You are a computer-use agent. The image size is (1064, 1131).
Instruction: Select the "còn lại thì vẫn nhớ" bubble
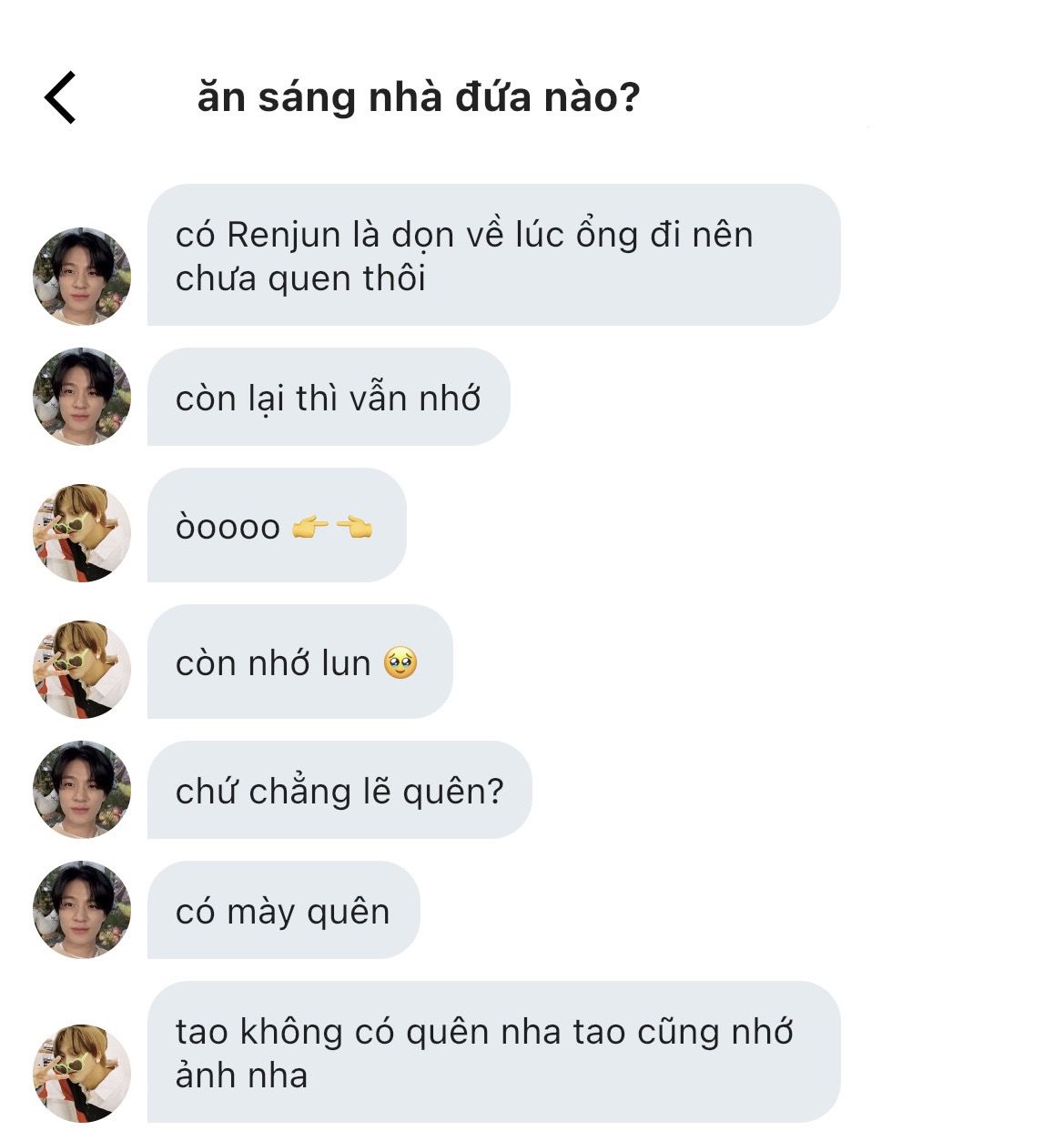[x=328, y=398]
